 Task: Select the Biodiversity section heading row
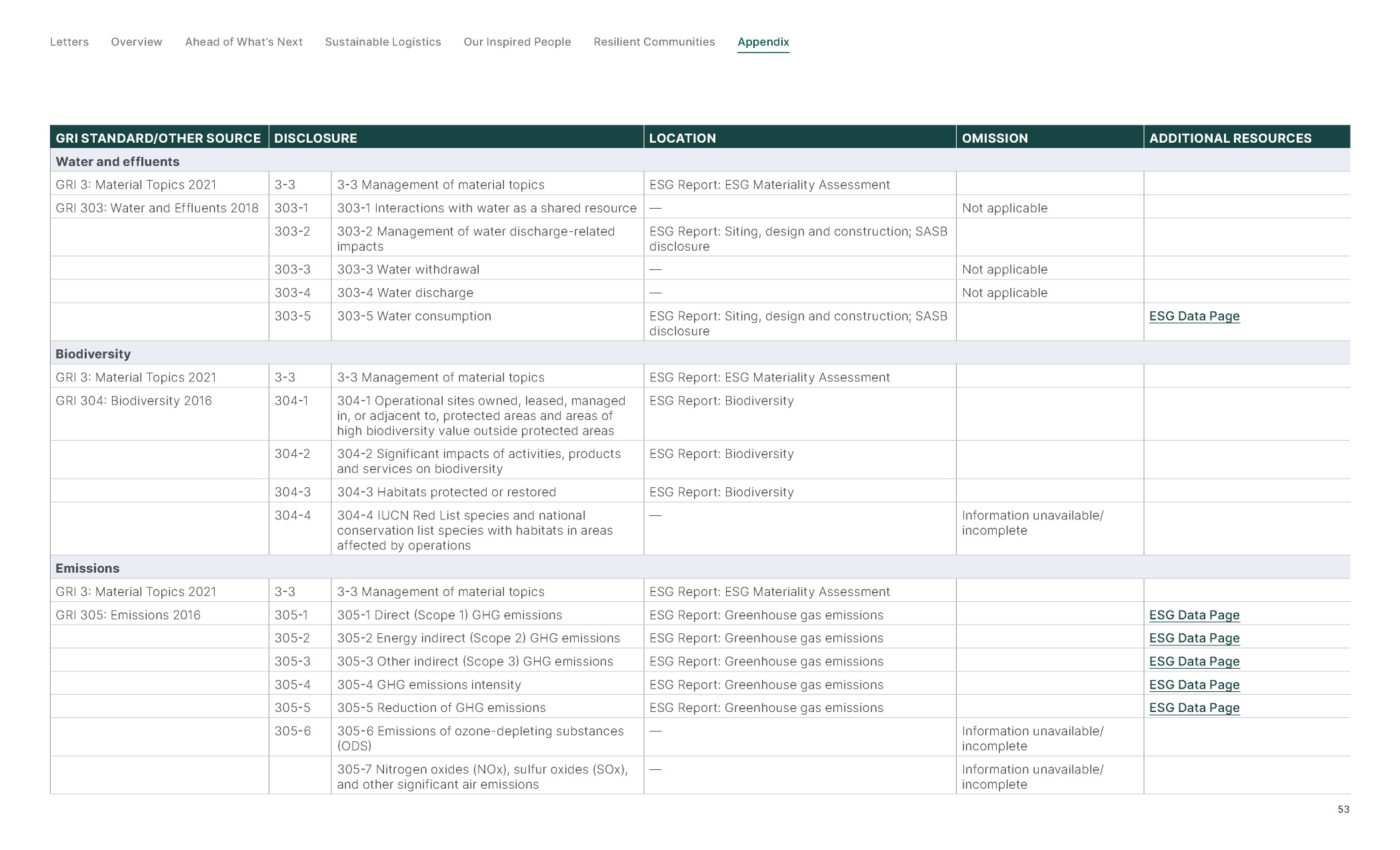[93, 354]
